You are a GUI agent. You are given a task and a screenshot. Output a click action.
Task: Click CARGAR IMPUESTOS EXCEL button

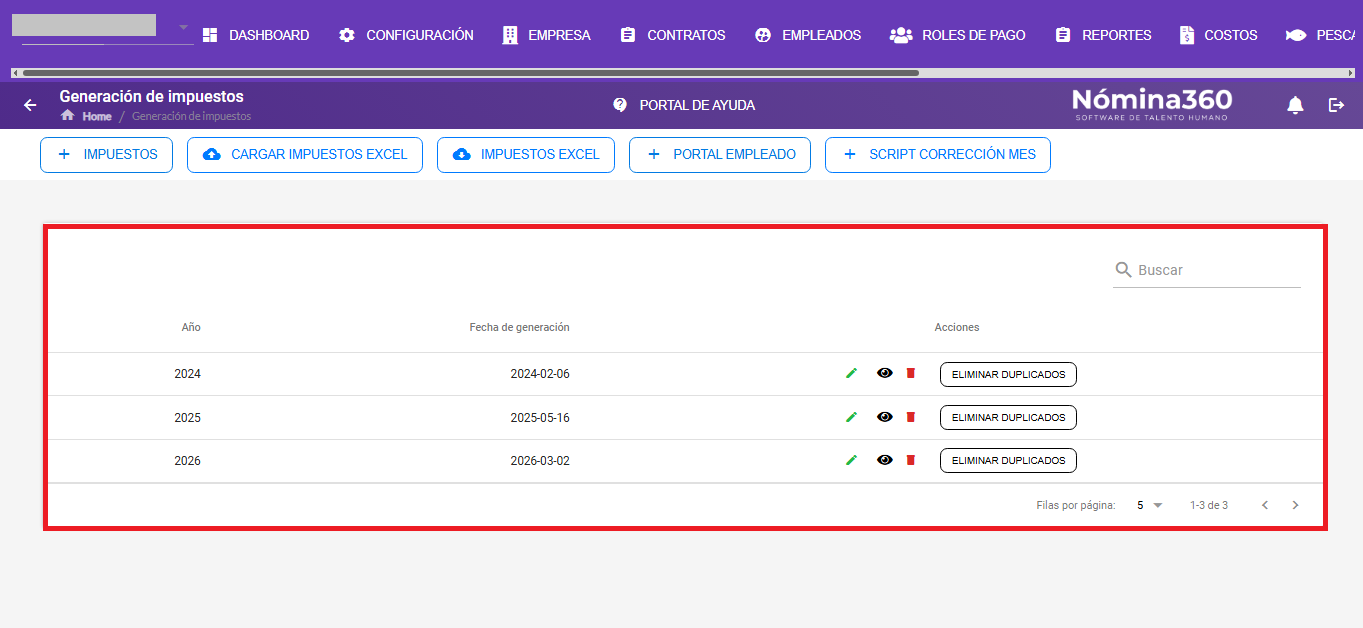click(x=305, y=155)
